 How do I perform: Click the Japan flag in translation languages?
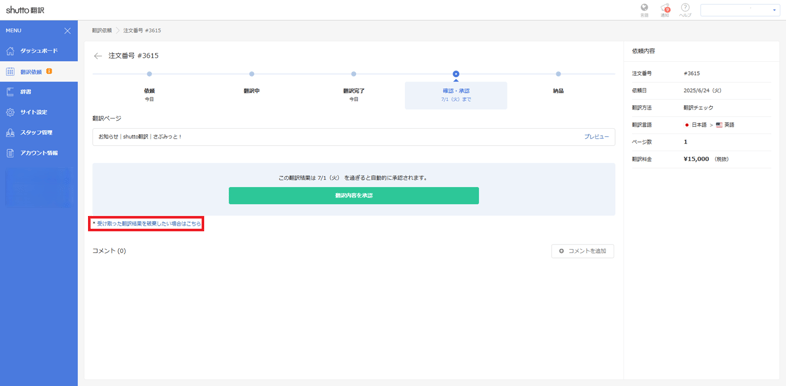pyautogui.click(x=687, y=125)
